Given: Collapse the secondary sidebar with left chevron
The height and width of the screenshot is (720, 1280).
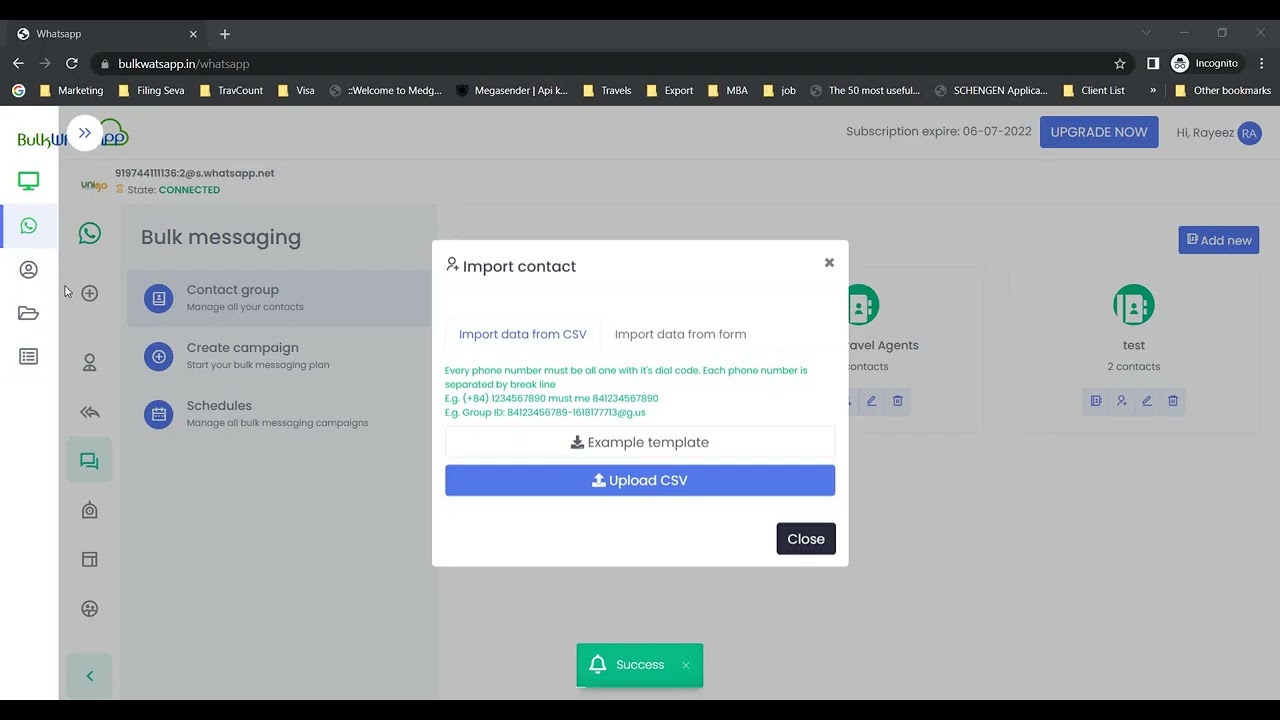Looking at the screenshot, I should (90, 676).
